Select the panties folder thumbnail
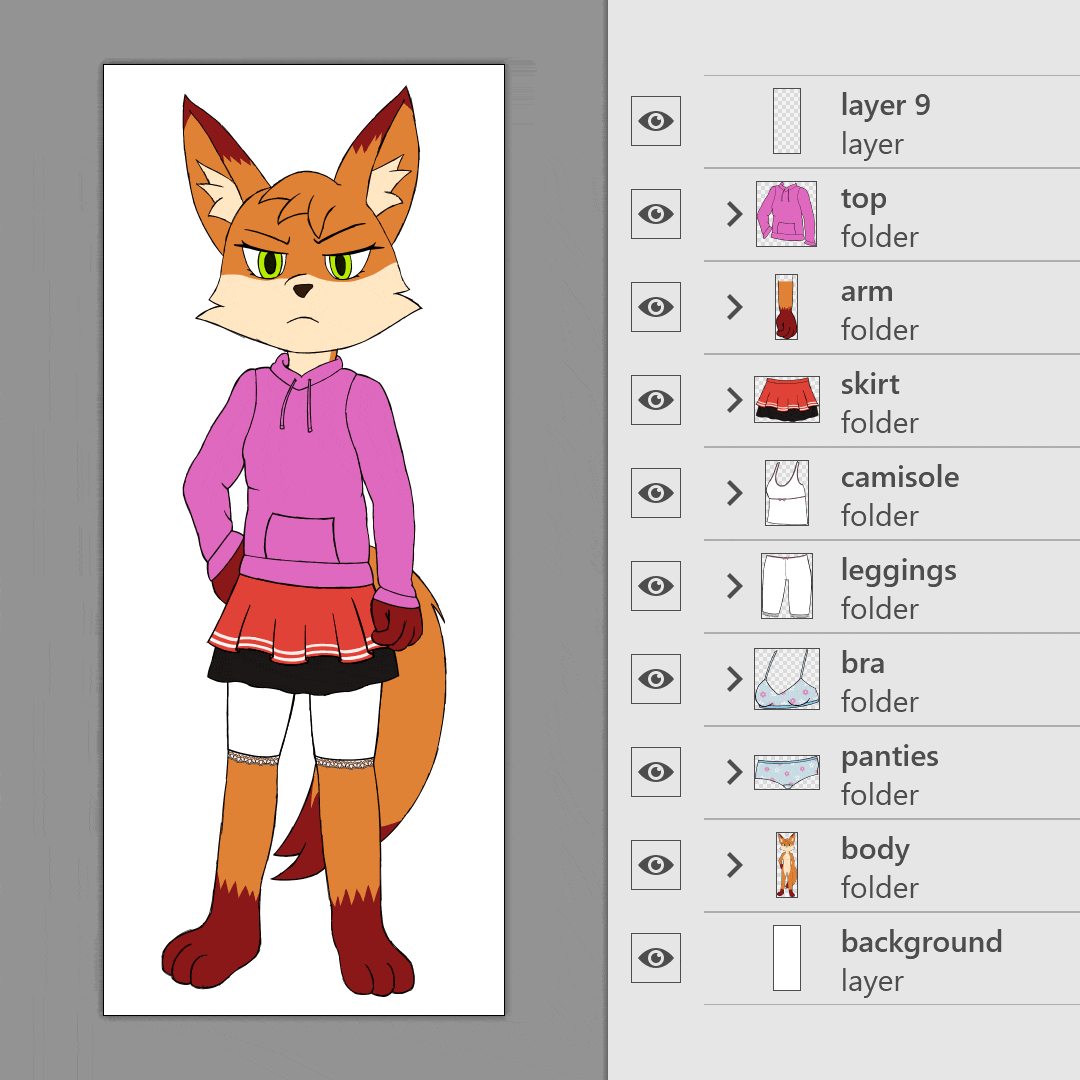The image size is (1080, 1080). [787, 772]
